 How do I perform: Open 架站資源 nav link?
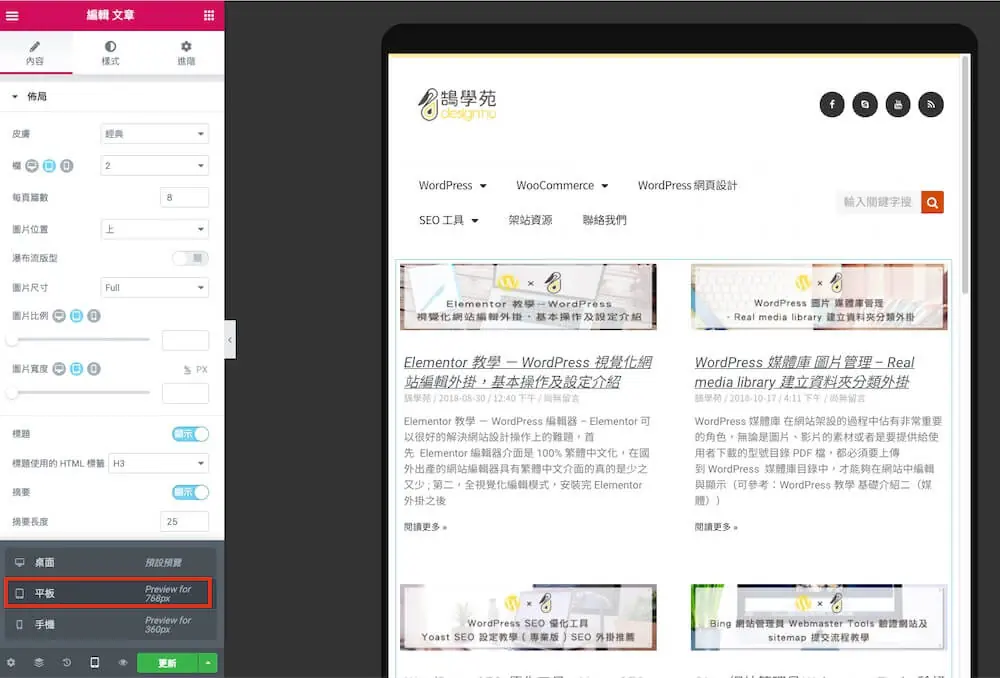pos(530,220)
